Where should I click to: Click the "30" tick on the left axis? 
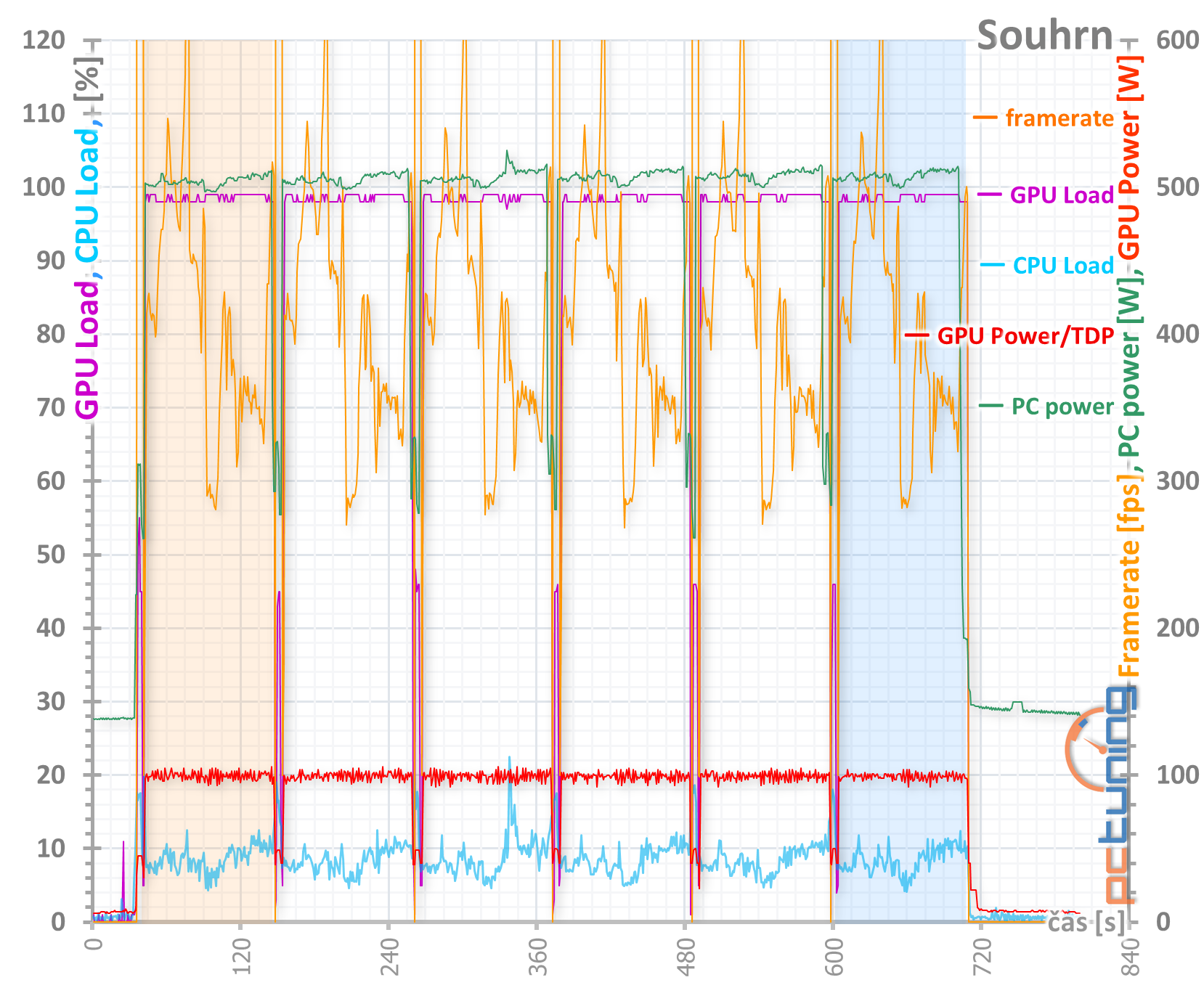(x=51, y=701)
